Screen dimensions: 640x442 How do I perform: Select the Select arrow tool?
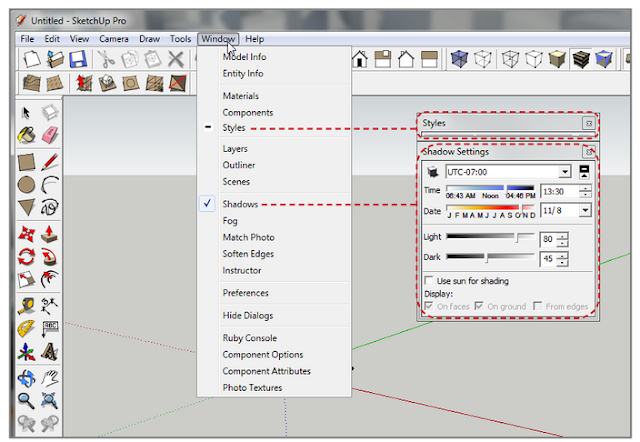coord(26,113)
